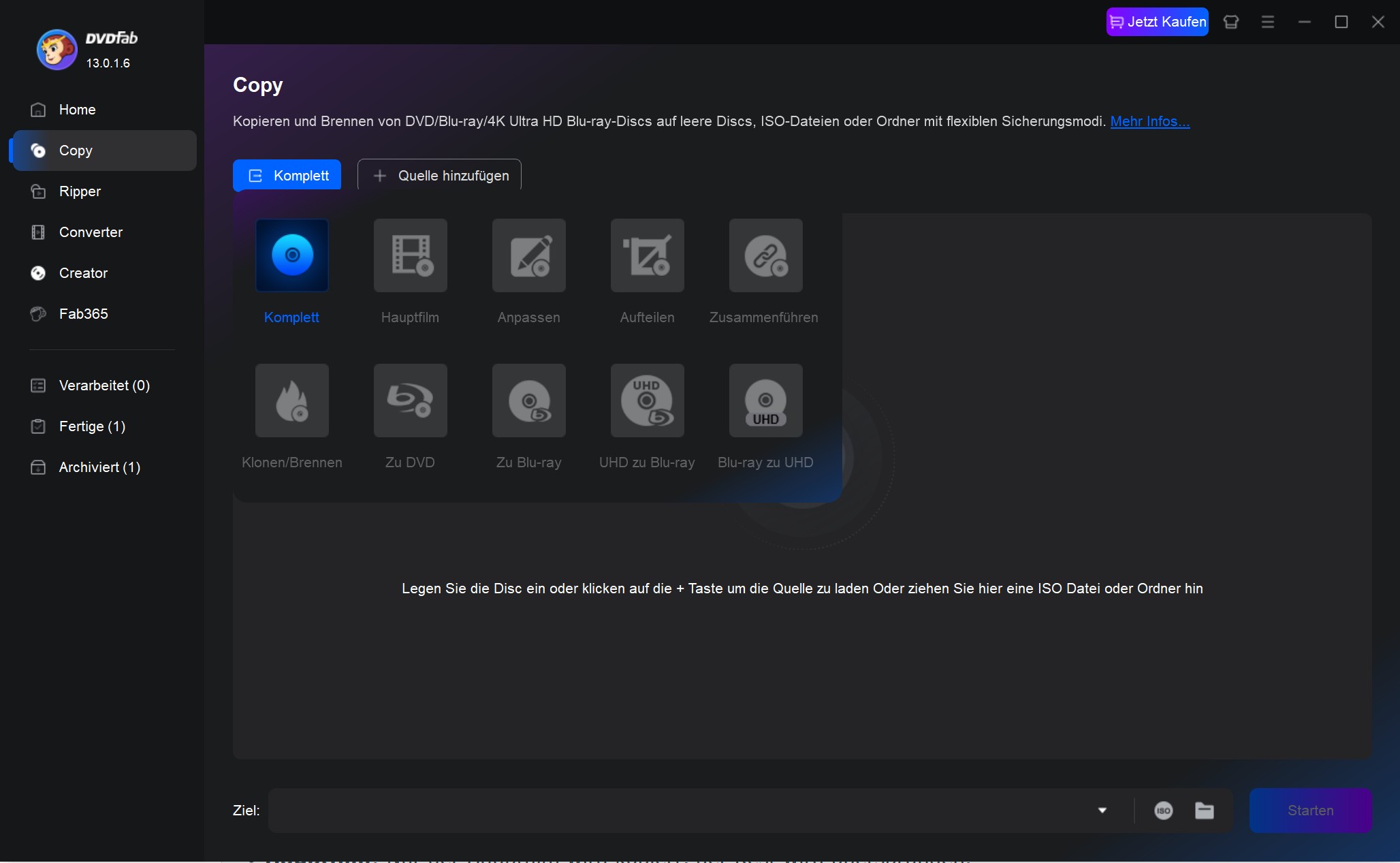Expand the ISO output destination picker
The width and height of the screenshot is (1400, 863).
(1163, 810)
